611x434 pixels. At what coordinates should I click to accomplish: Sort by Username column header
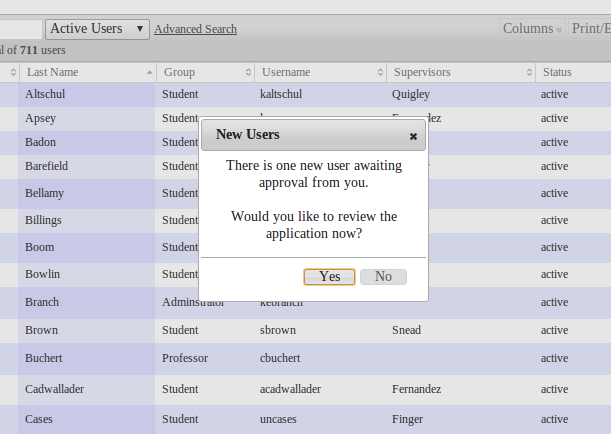click(x=321, y=72)
